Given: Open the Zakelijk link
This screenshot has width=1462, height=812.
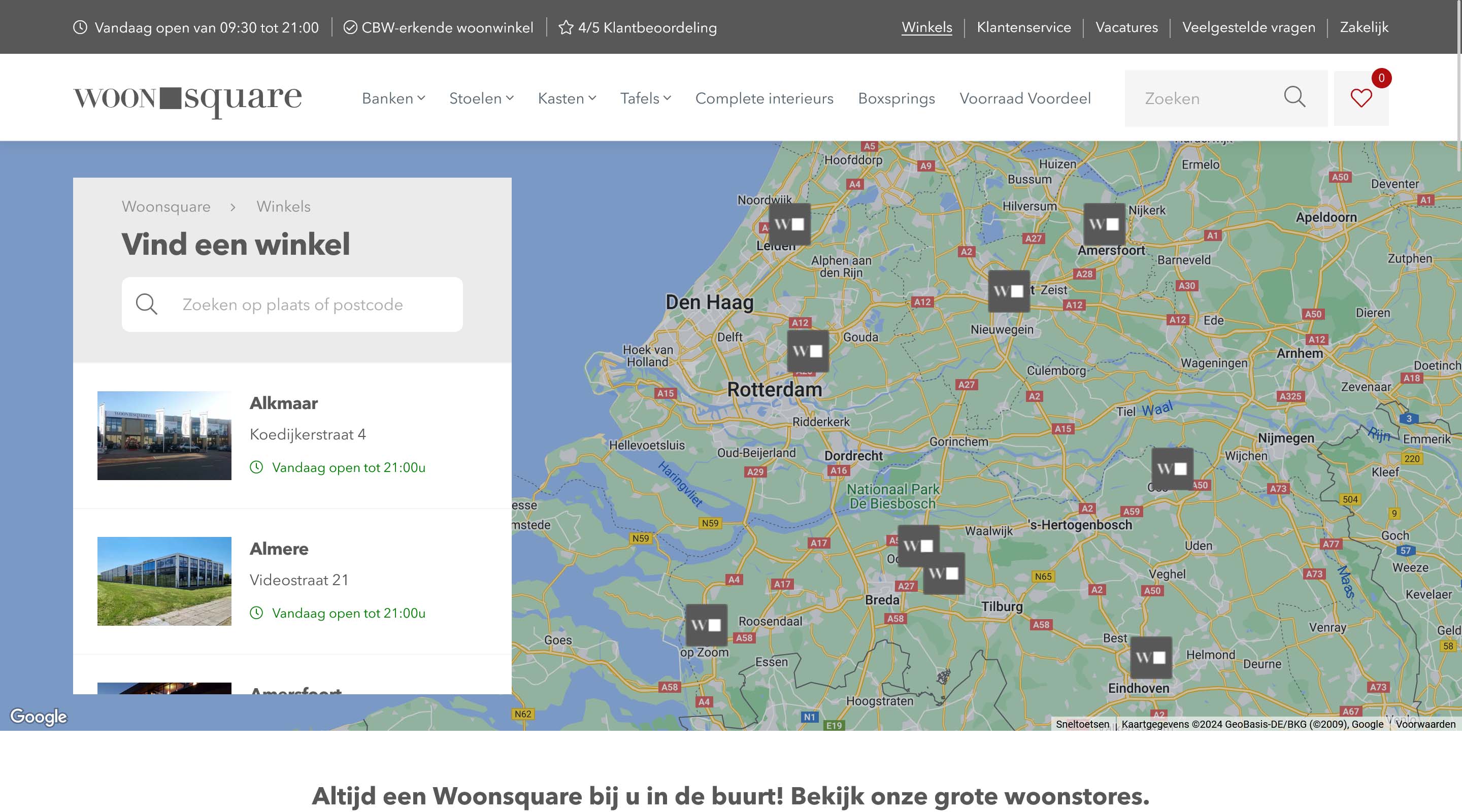Looking at the screenshot, I should click(1364, 27).
